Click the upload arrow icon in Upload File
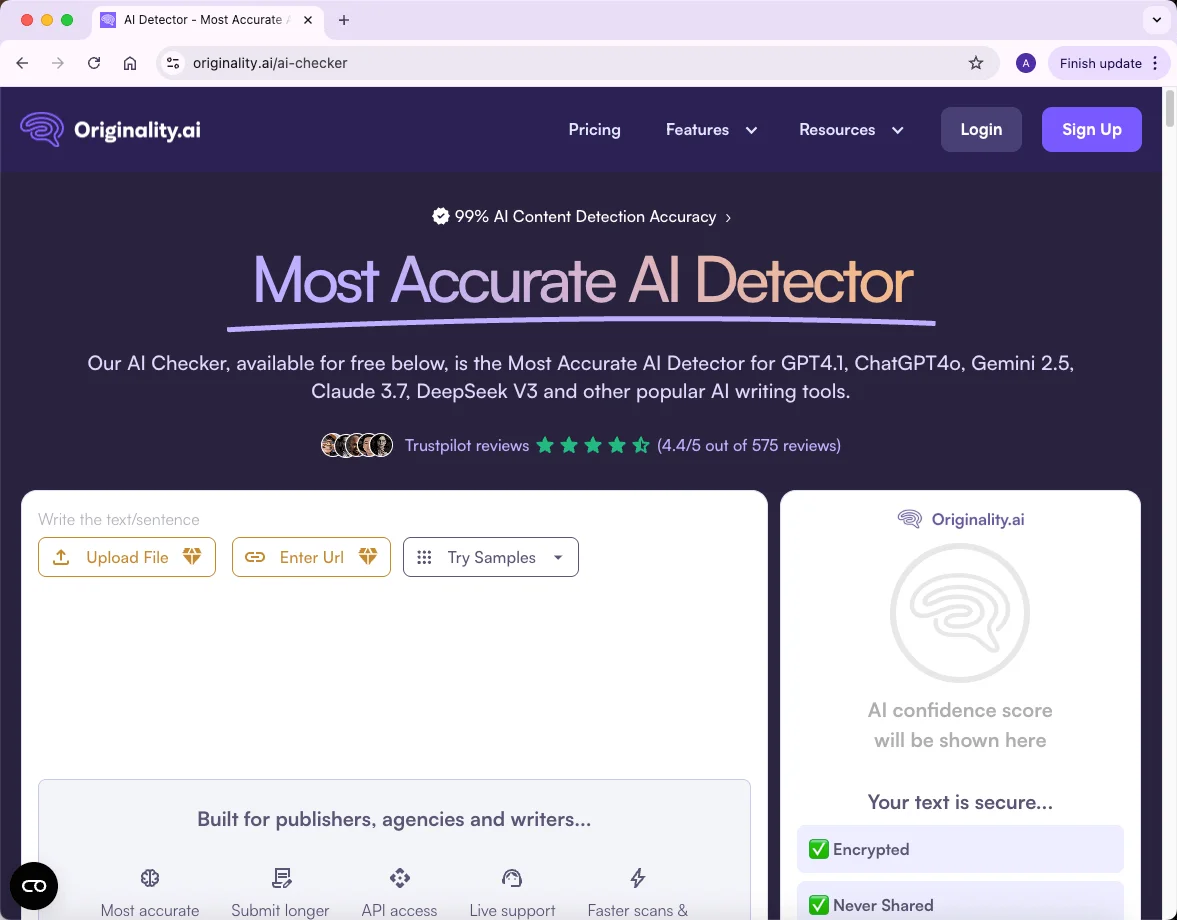 (x=62, y=557)
